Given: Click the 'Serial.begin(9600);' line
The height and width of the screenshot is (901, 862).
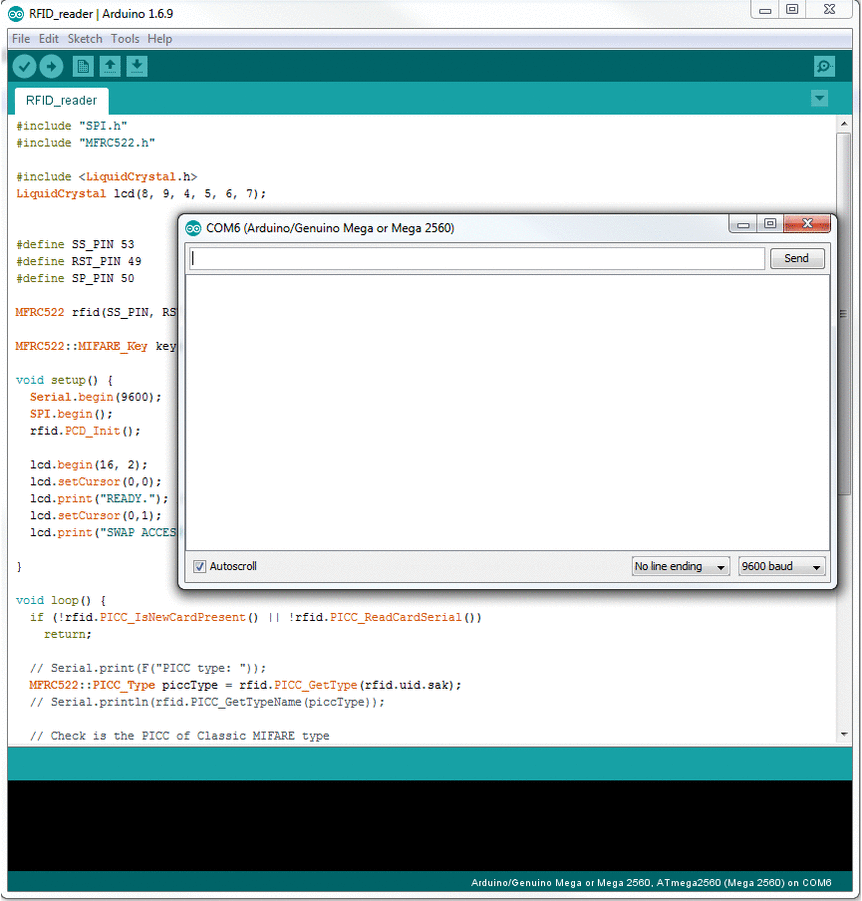Looking at the screenshot, I should (x=95, y=397).
